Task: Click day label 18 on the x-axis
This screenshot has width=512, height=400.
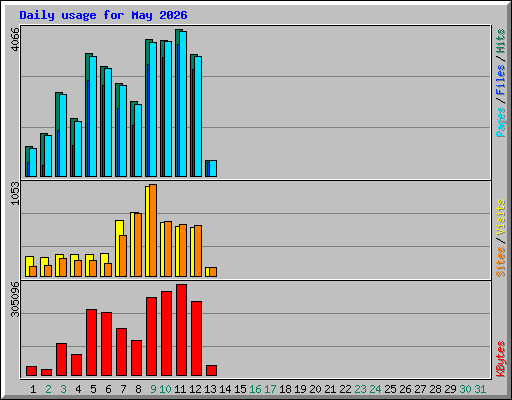Action: (x=285, y=389)
